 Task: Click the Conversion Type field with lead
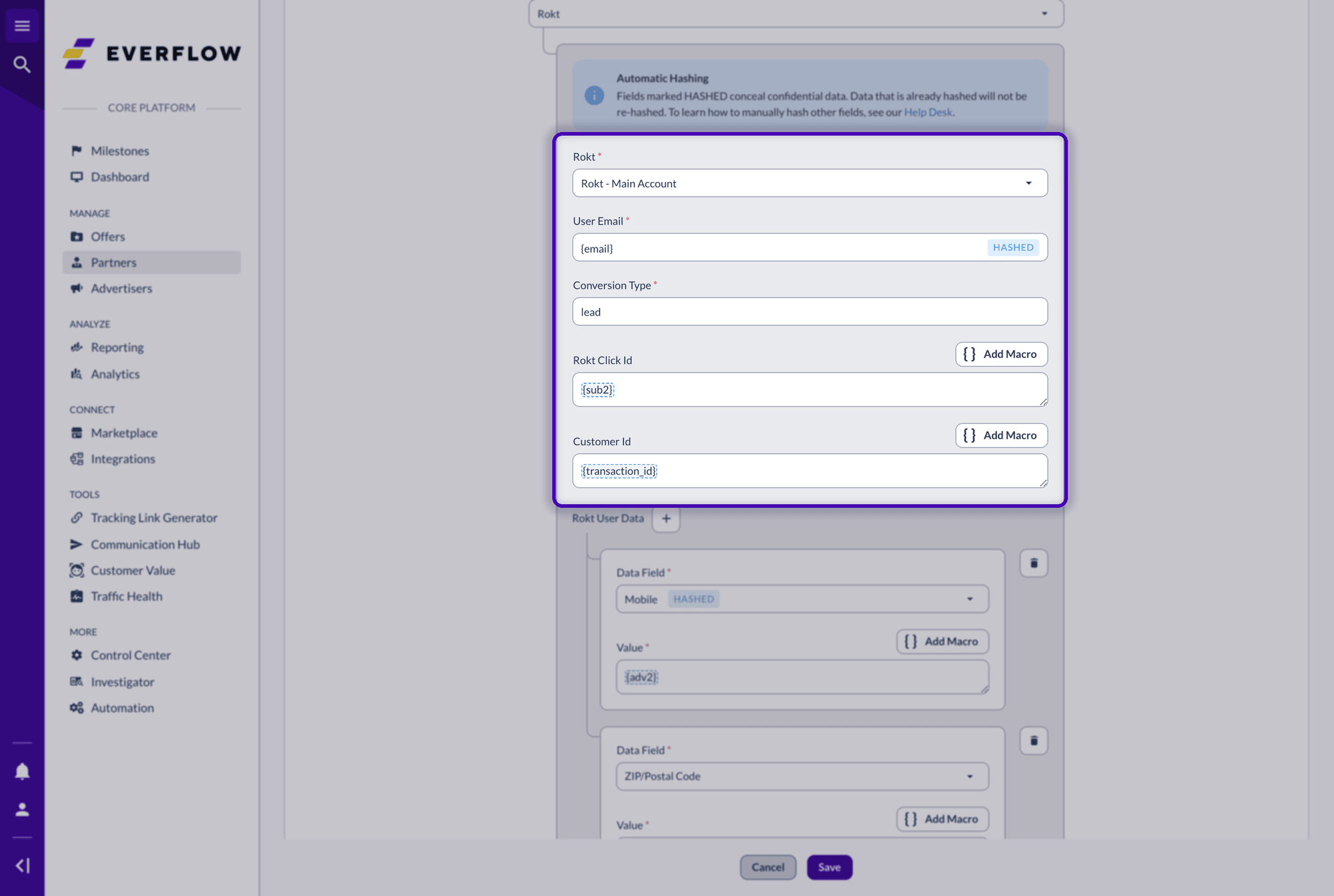[810, 312]
